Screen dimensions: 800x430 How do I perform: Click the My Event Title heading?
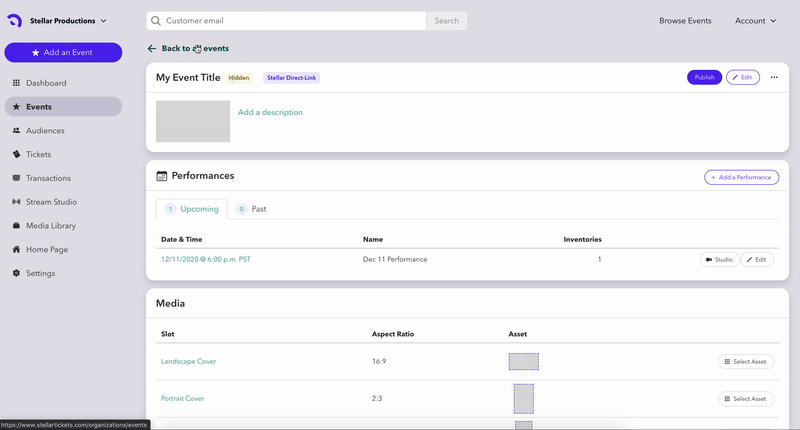(188, 78)
